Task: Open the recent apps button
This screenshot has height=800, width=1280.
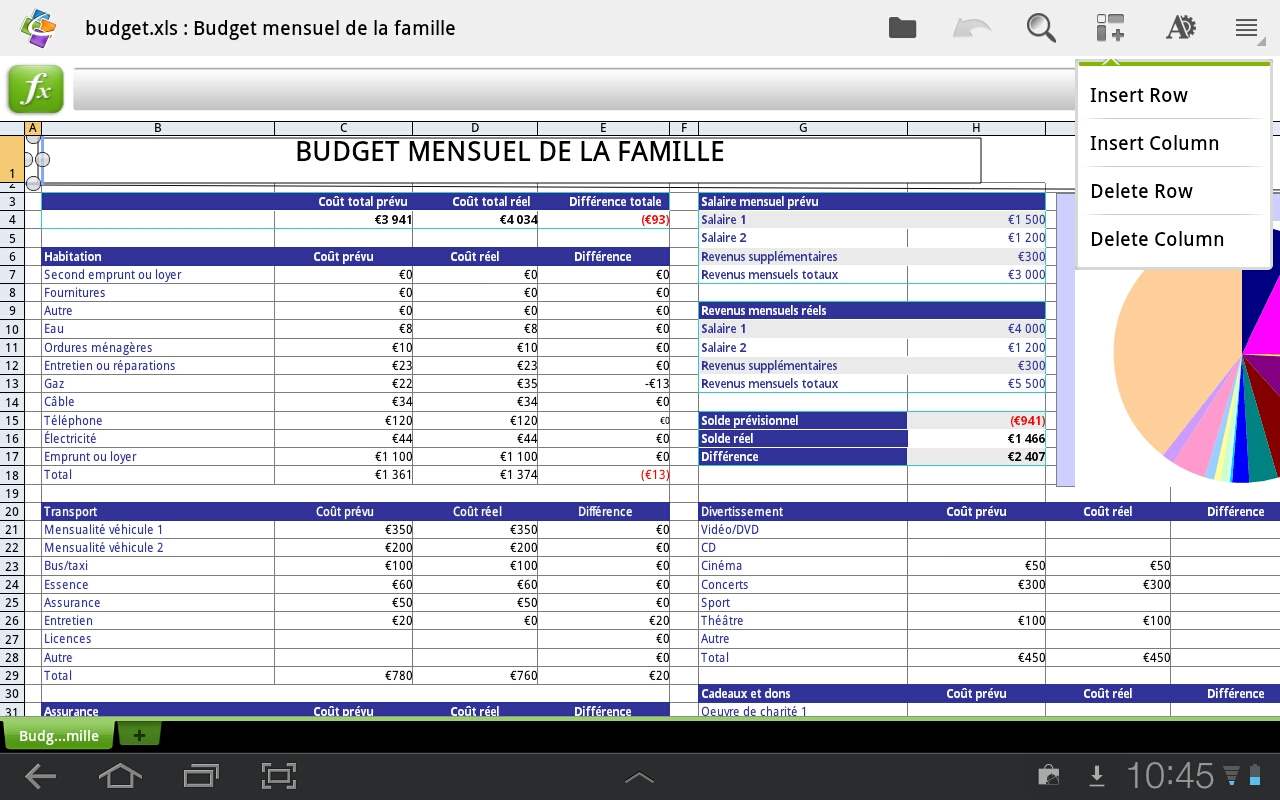Action: (x=201, y=776)
